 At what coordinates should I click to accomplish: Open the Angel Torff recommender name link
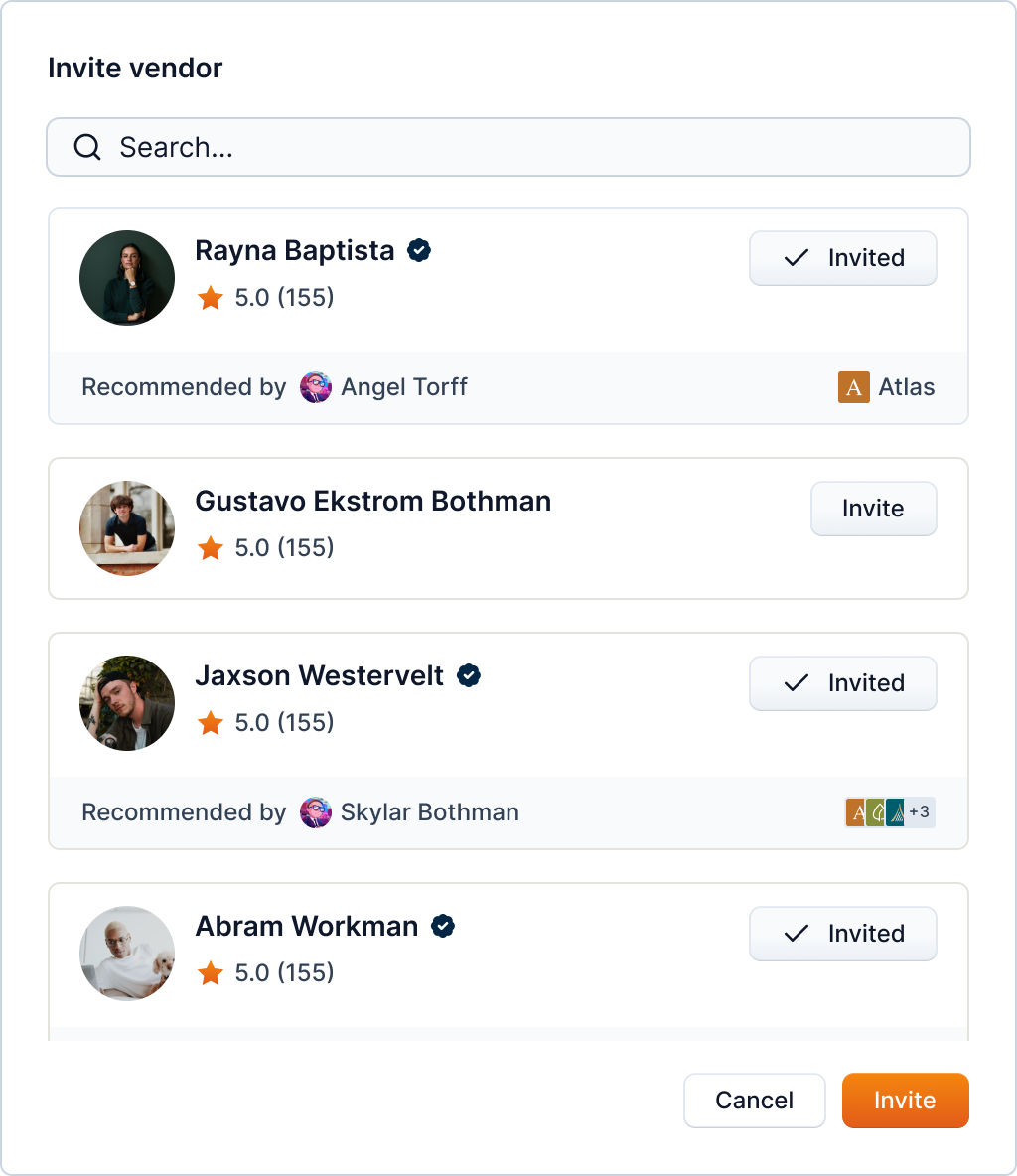(403, 387)
